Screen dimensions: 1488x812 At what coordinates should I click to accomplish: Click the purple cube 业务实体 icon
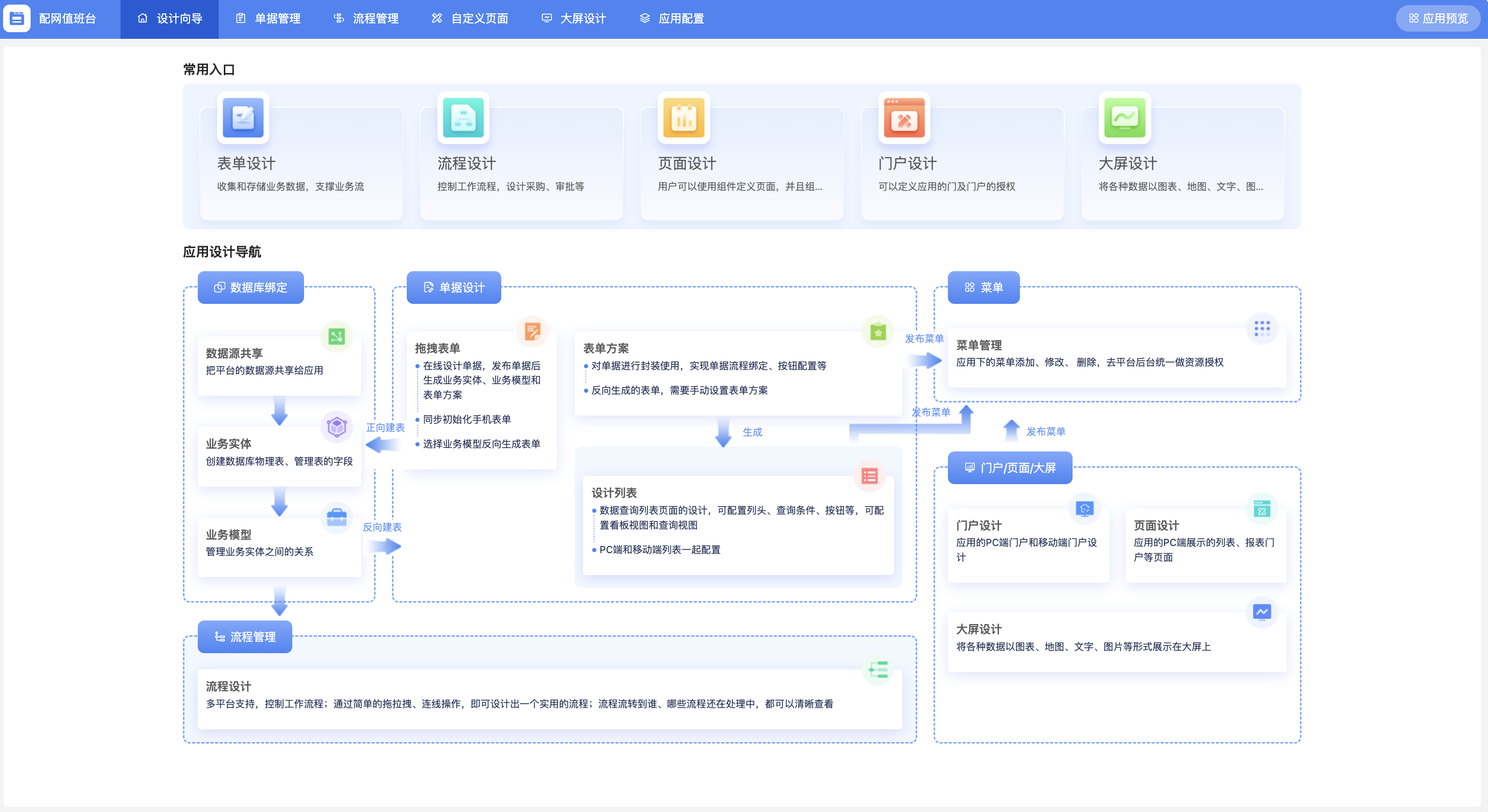coord(337,426)
